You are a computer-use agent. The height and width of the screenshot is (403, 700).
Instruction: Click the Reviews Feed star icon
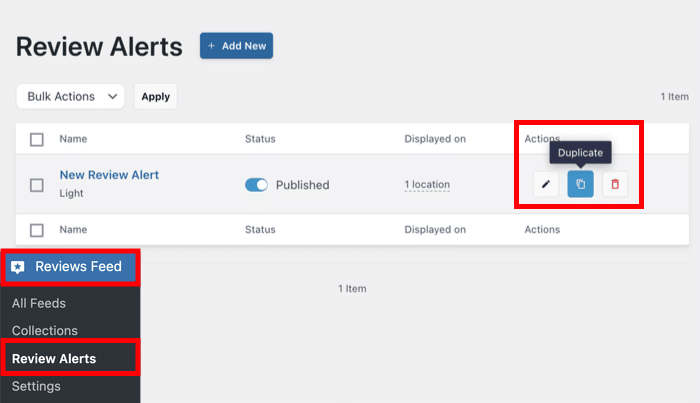coord(18,267)
